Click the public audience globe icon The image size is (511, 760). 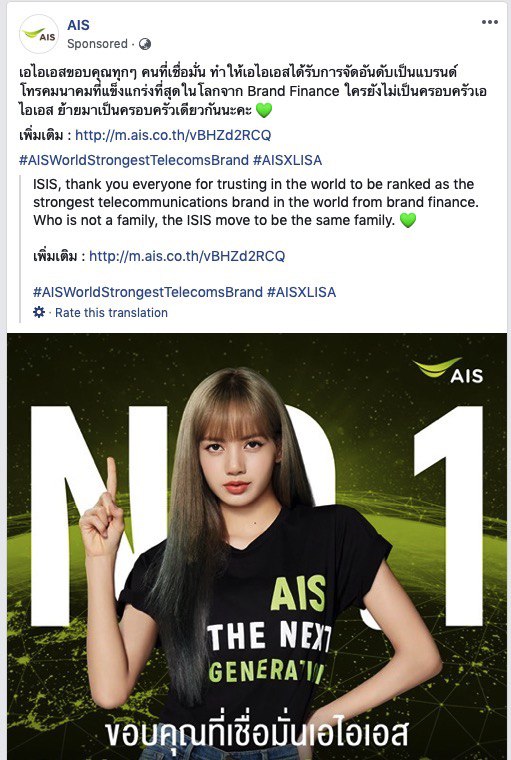144,44
